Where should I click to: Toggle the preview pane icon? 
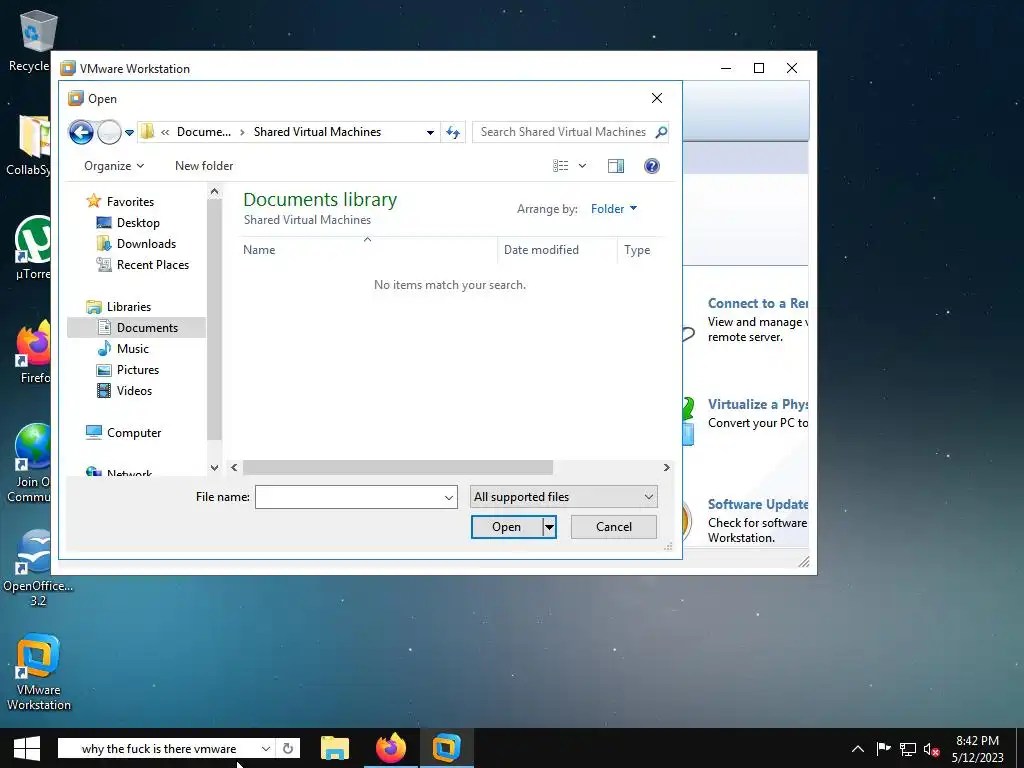pyautogui.click(x=616, y=166)
